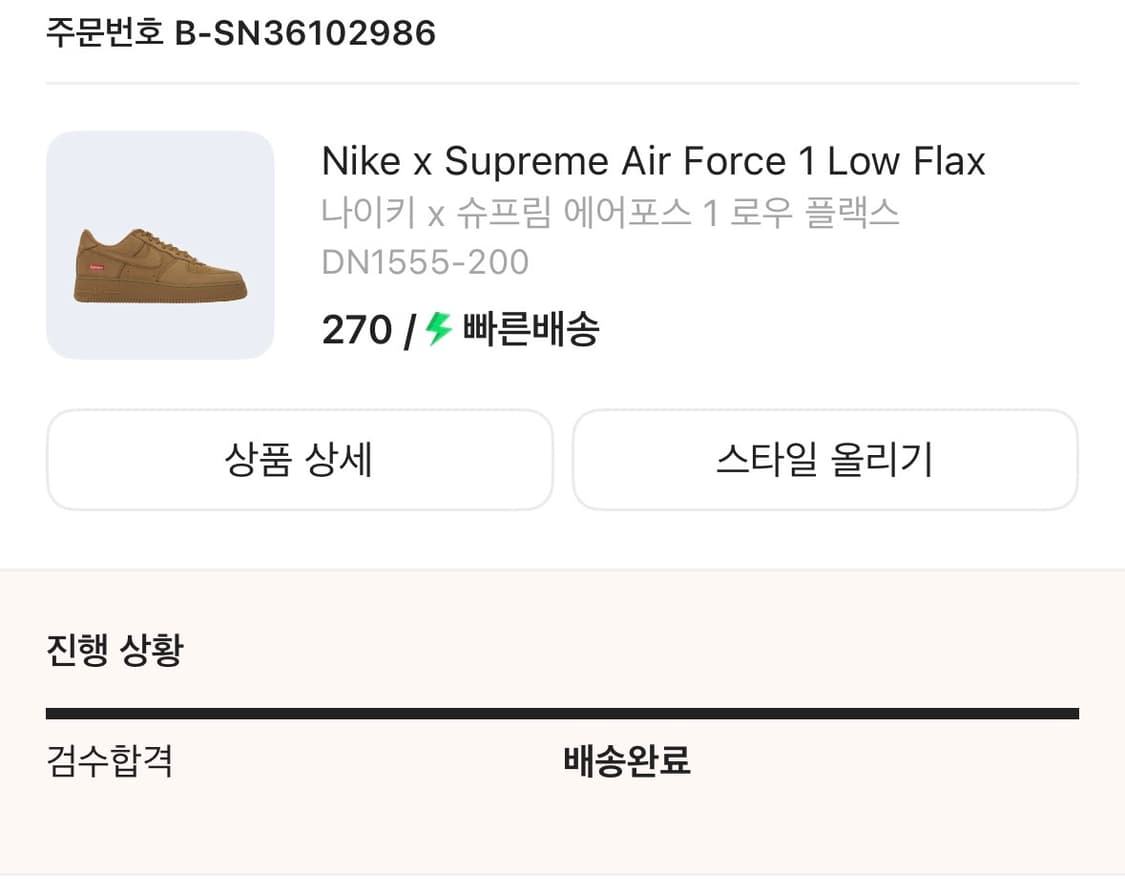
Task: Click the 스타일 올리기 button
Action: click(x=826, y=460)
